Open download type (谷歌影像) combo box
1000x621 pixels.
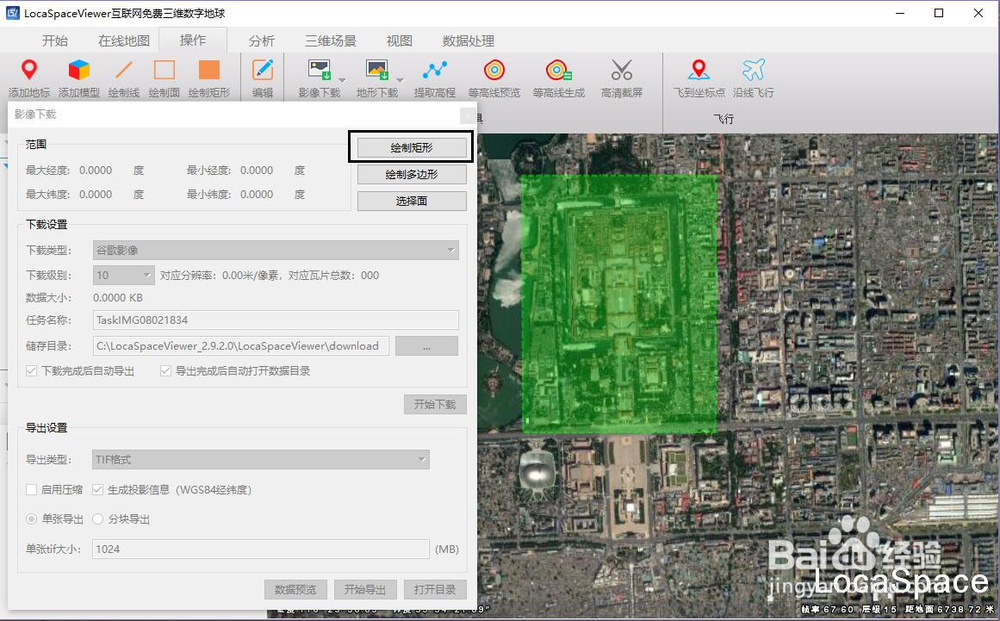(276, 250)
